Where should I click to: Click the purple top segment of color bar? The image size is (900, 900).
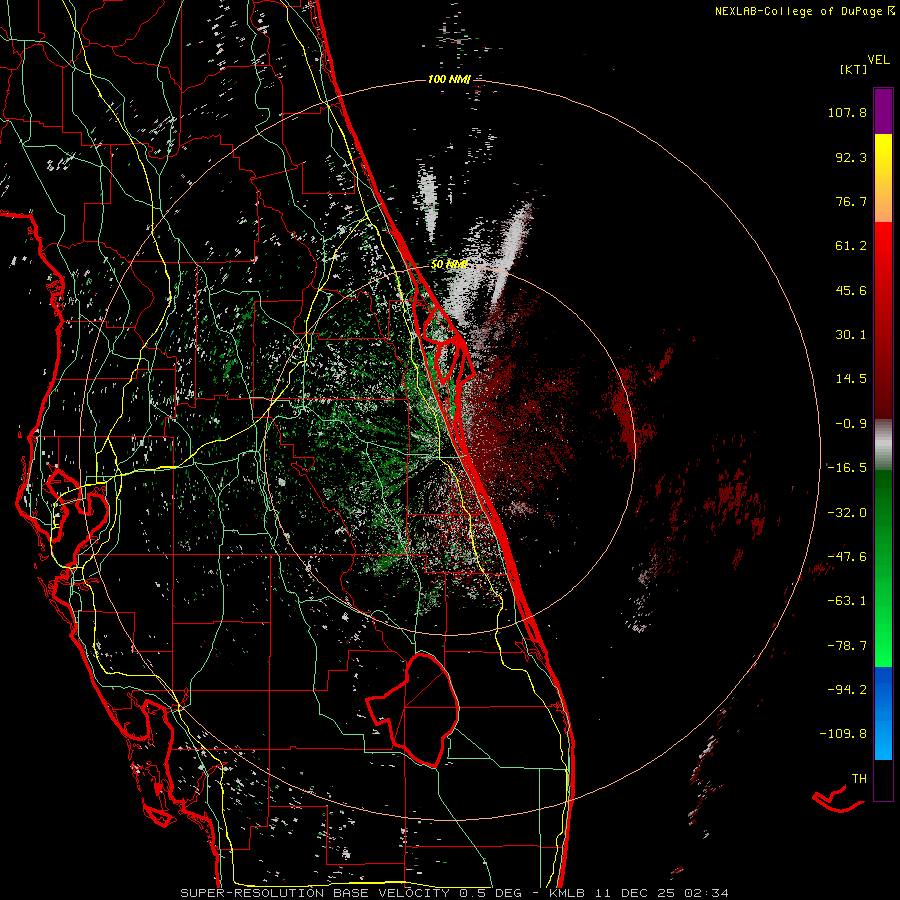883,111
